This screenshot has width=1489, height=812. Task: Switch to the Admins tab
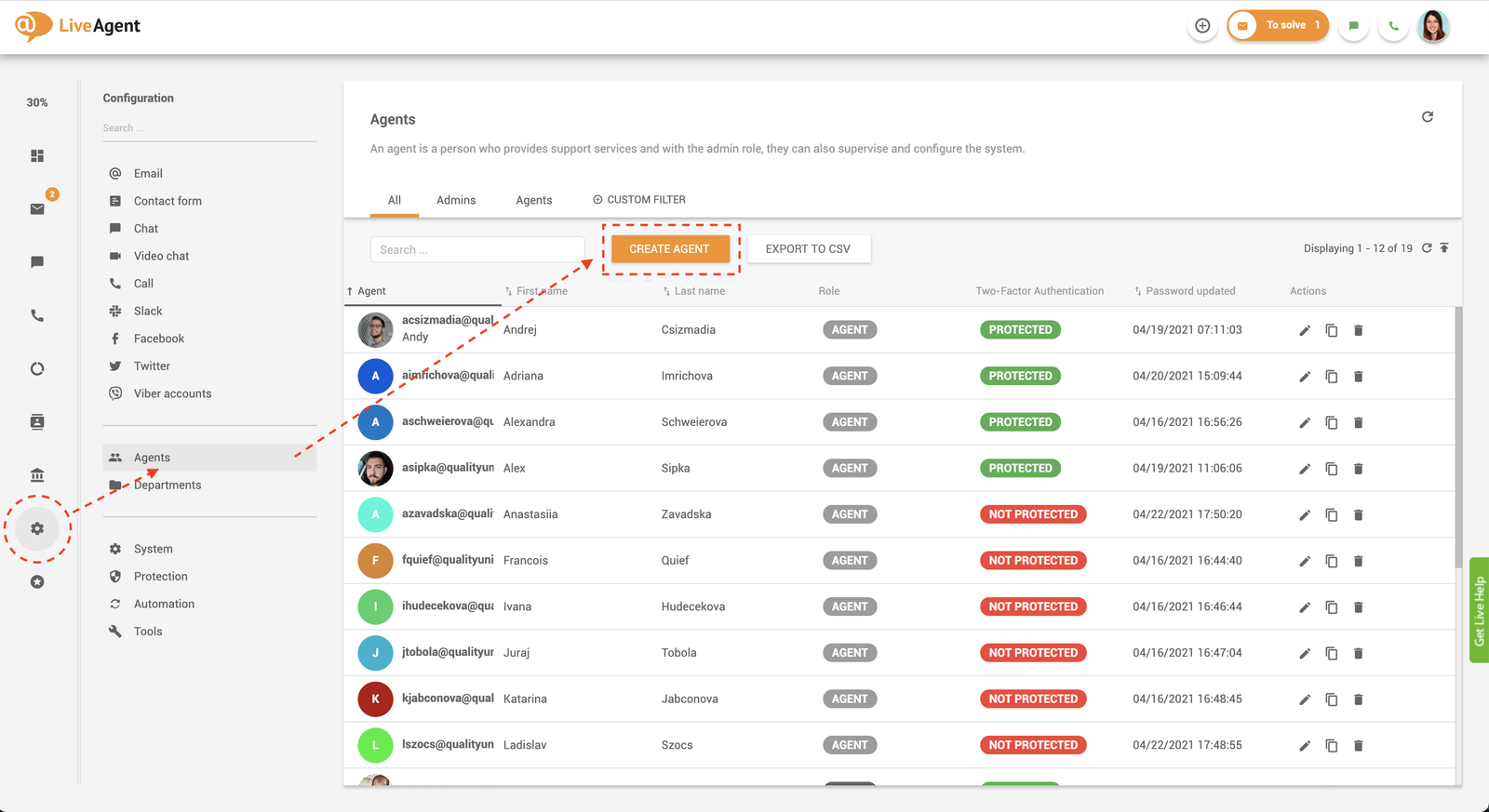[456, 200]
